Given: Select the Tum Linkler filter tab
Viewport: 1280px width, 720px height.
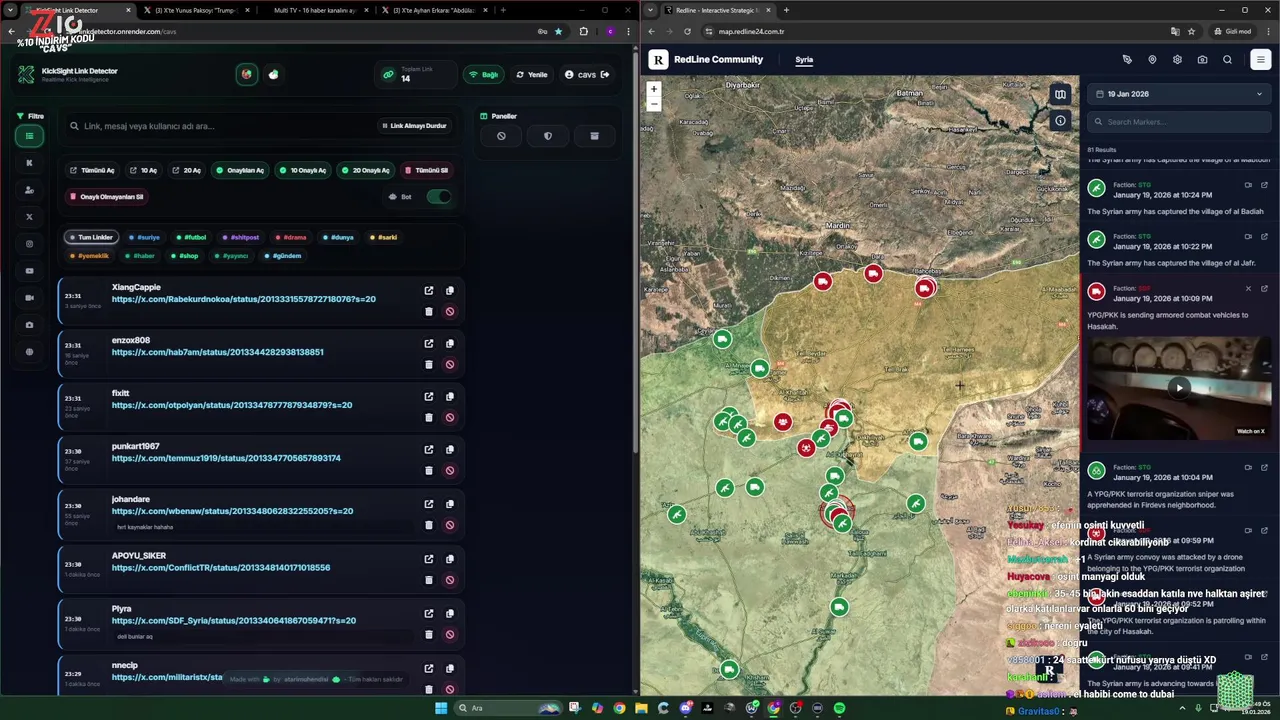Looking at the screenshot, I should click(91, 238).
